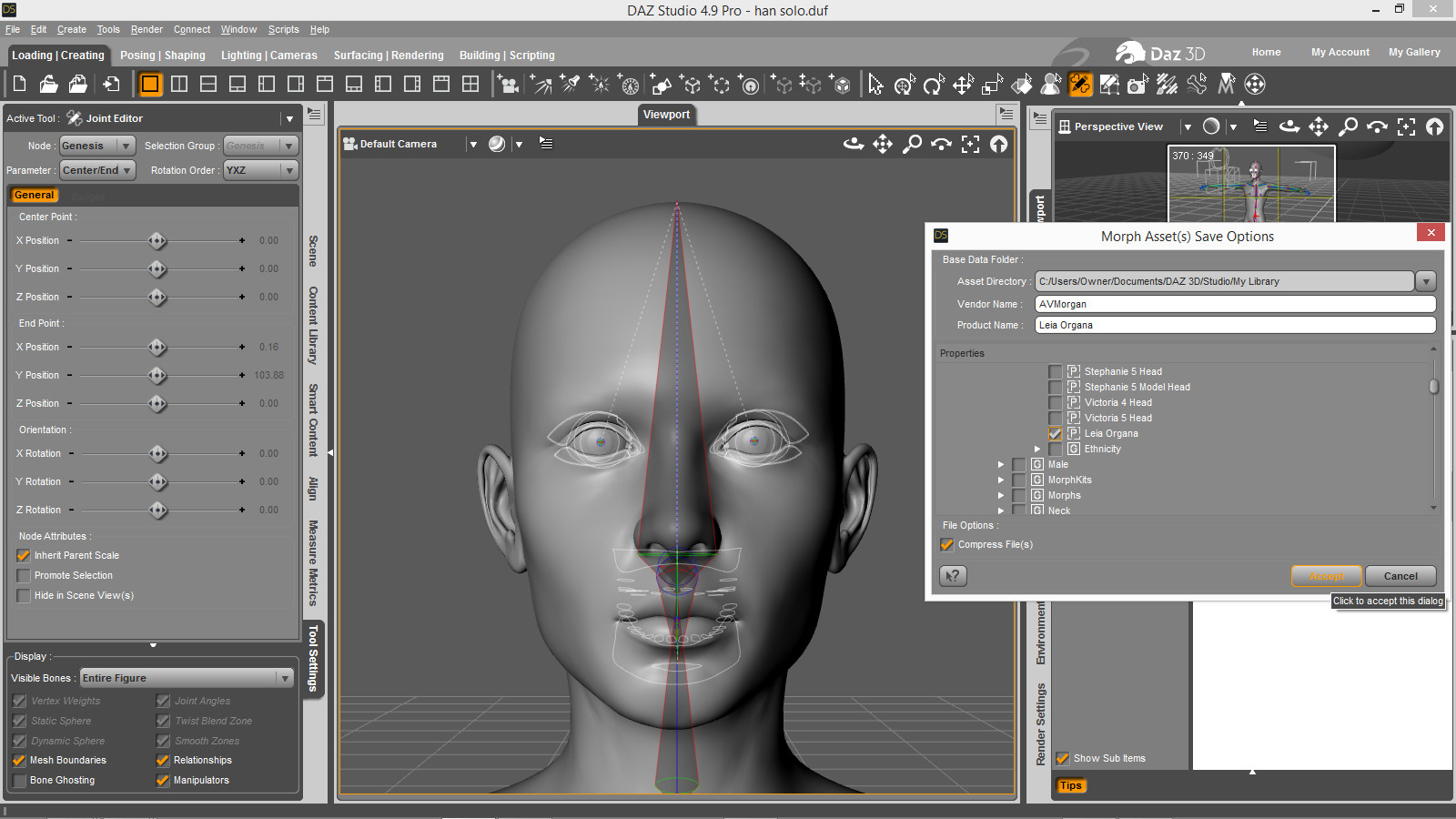Create a new camera with the camera icon
1456x819 pixels.
click(x=509, y=85)
